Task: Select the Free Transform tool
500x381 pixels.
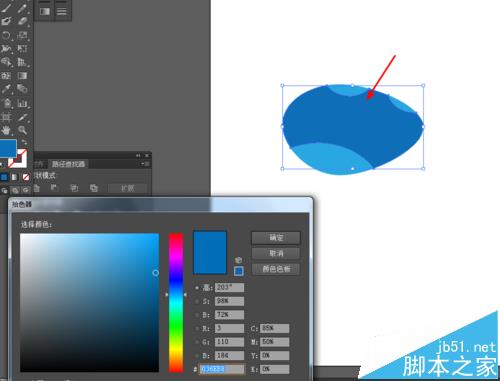Action: [x=22, y=49]
